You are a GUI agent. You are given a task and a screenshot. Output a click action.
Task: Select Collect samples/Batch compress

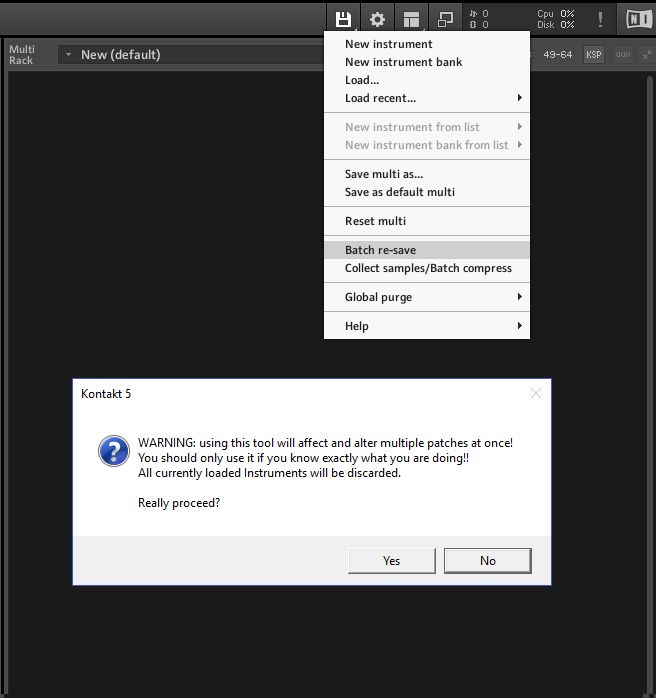(x=427, y=268)
